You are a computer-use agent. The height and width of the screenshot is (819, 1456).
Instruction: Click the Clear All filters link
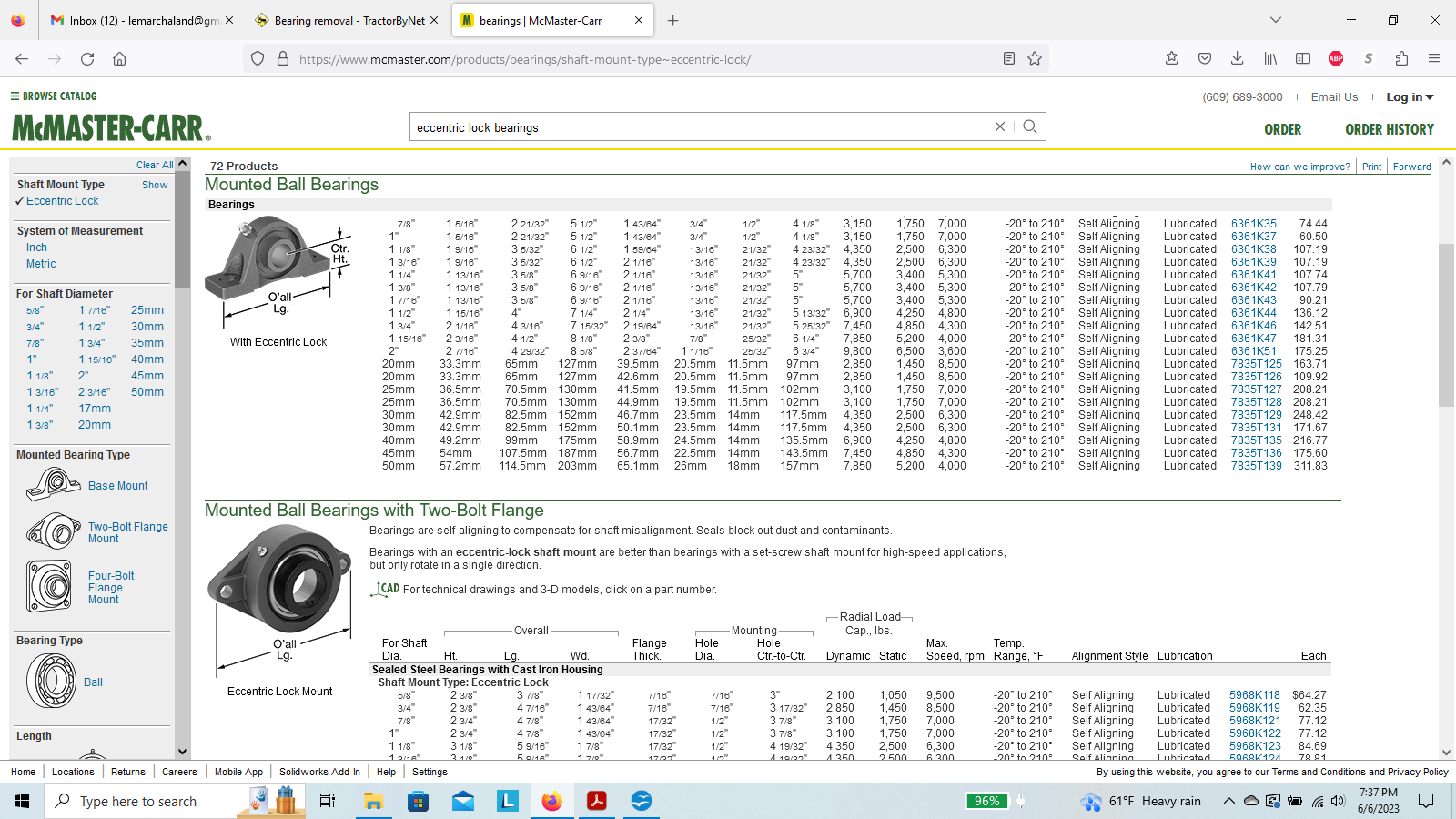pos(154,165)
